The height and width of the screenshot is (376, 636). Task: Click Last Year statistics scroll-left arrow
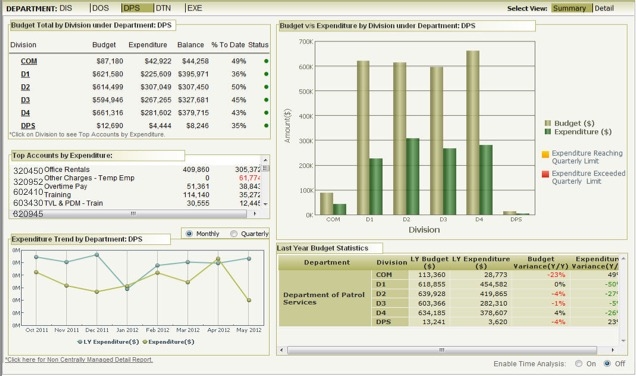point(282,350)
